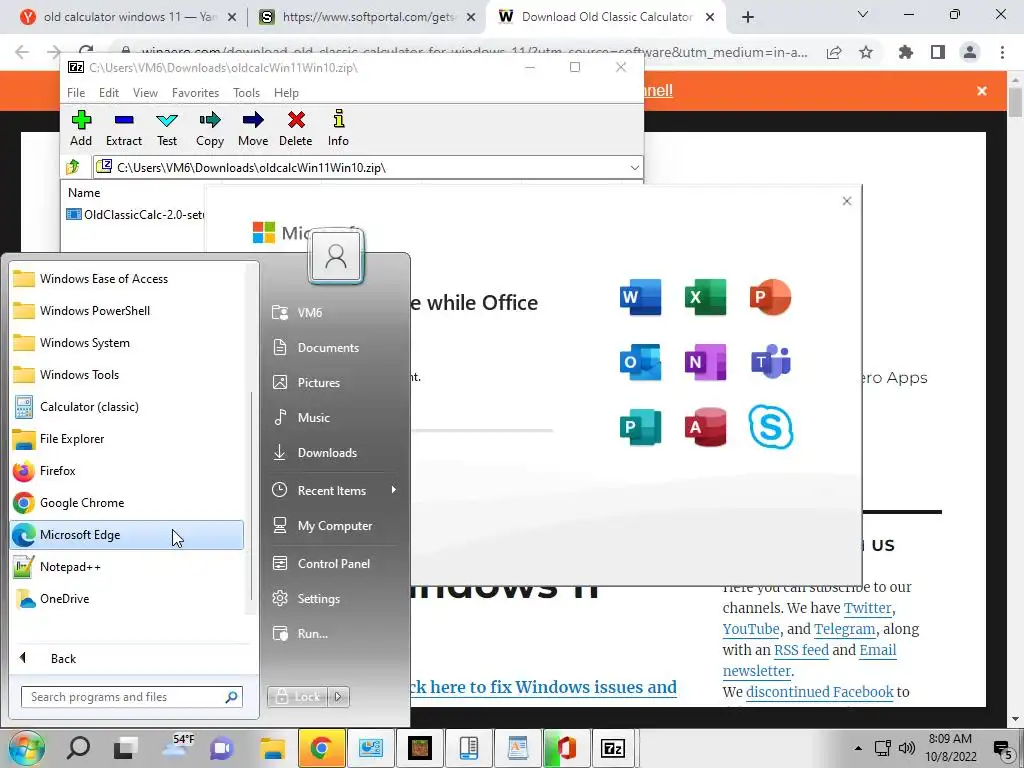
Task: Follow the Telegram link on Winaero page
Action: coord(844,629)
